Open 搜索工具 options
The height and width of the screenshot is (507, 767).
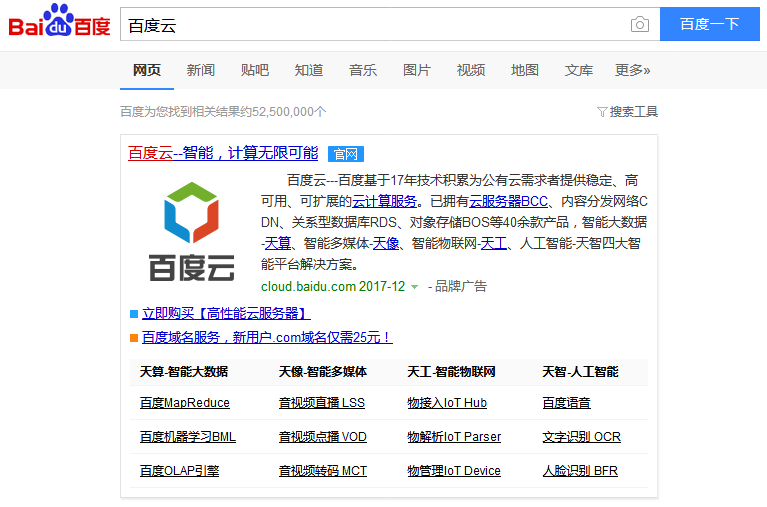point(633,112)
